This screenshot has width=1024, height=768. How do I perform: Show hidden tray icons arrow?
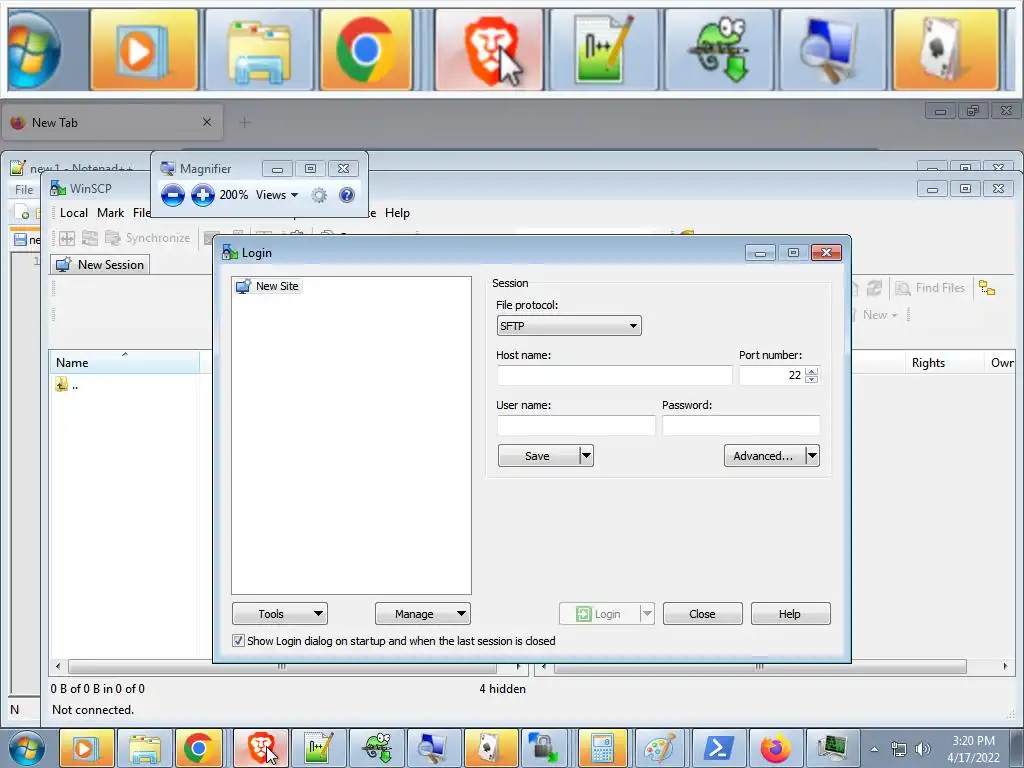click(874, 749)
